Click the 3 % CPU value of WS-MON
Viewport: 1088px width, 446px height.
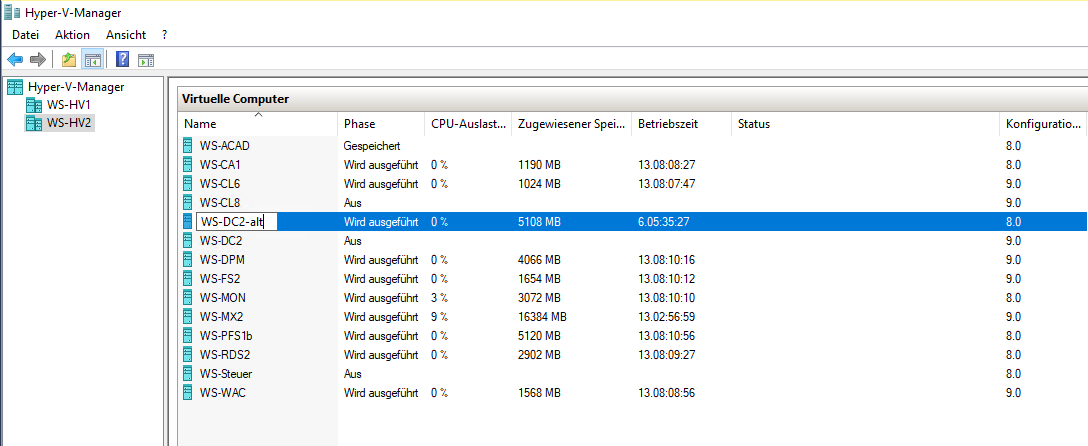[x=439, y=298]
